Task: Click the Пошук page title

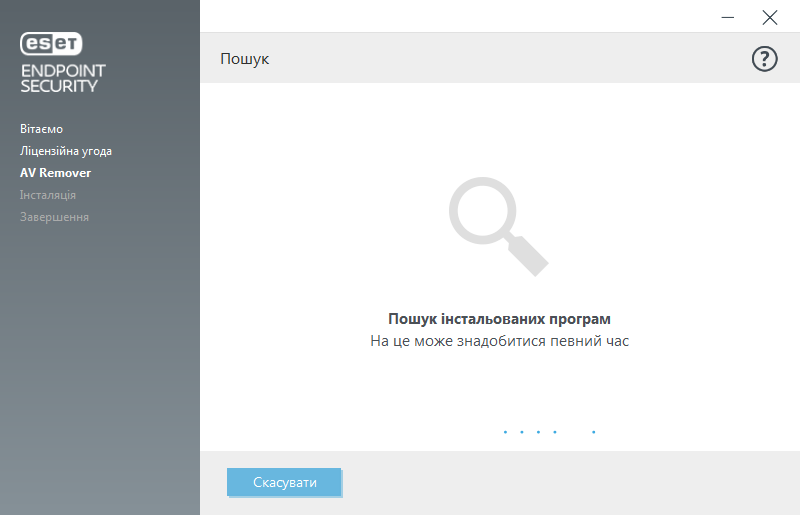Action: pyautogui.click(x=244, y=59)
